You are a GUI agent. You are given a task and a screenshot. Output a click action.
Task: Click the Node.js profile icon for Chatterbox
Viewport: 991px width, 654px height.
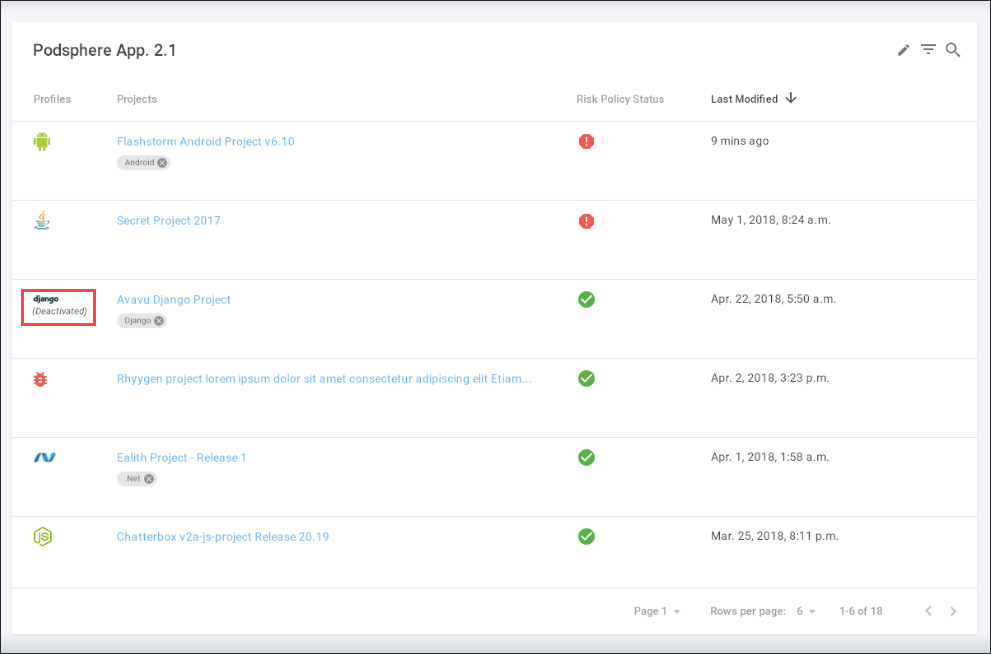coord(42,536)
